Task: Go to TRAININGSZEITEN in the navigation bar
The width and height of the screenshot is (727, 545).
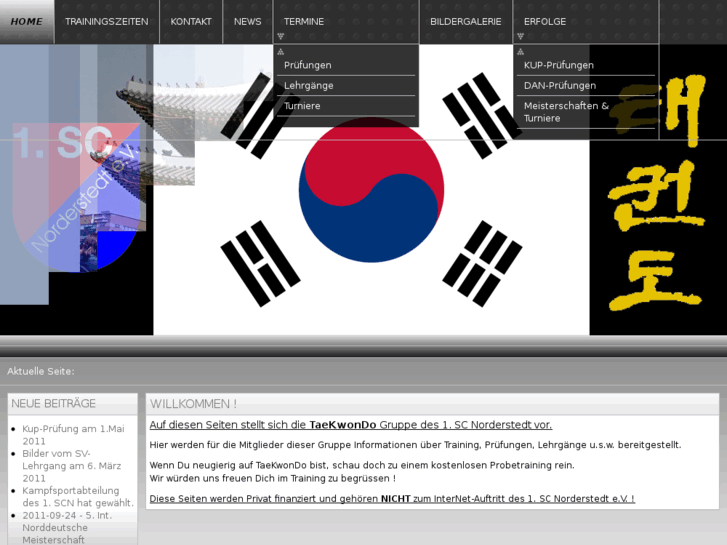Action: click(107, 22)
